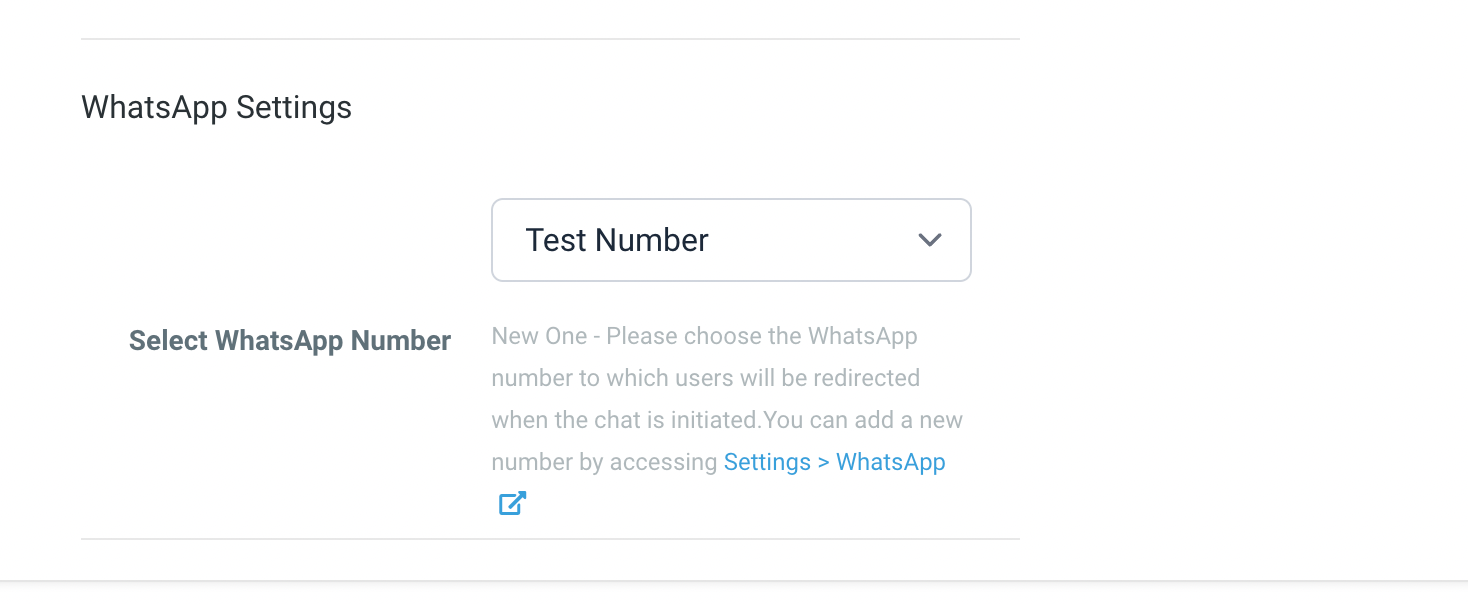Click the chevron arrow in the number selector

coord(930,240)
